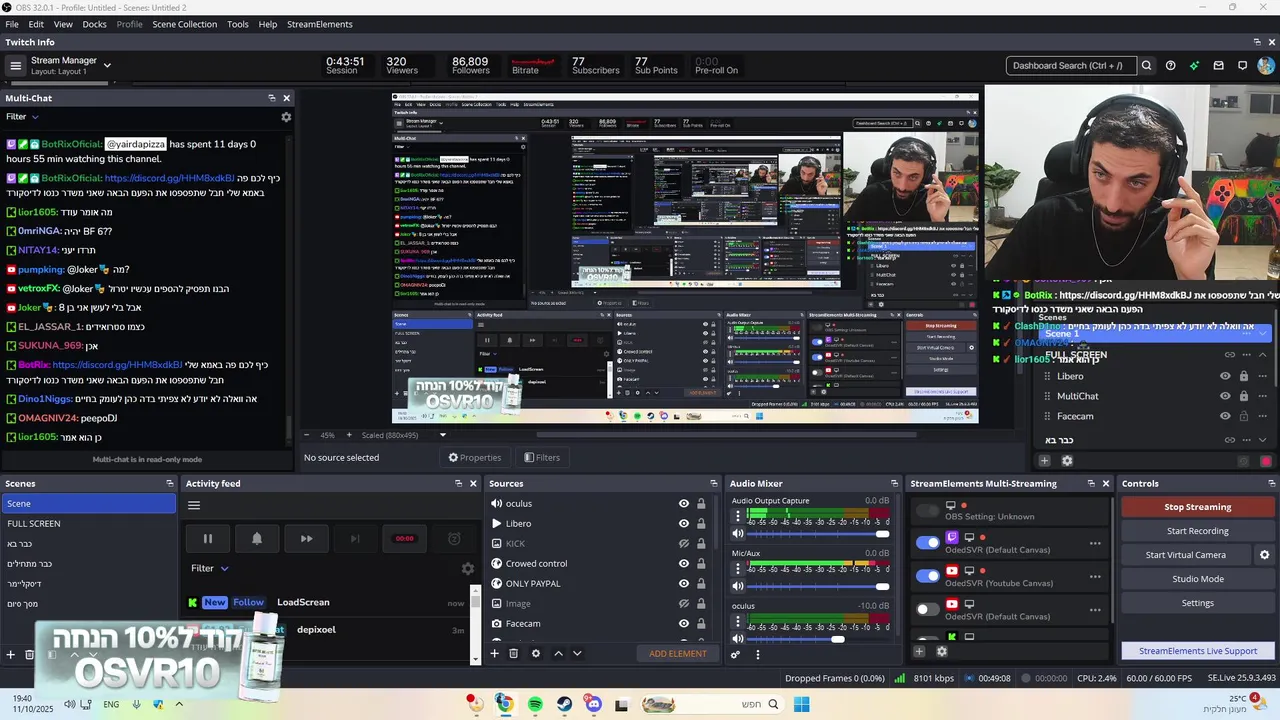Open Multi-Streaming settings gear
Screen dimensions: 1280x720
coord(941,651)
